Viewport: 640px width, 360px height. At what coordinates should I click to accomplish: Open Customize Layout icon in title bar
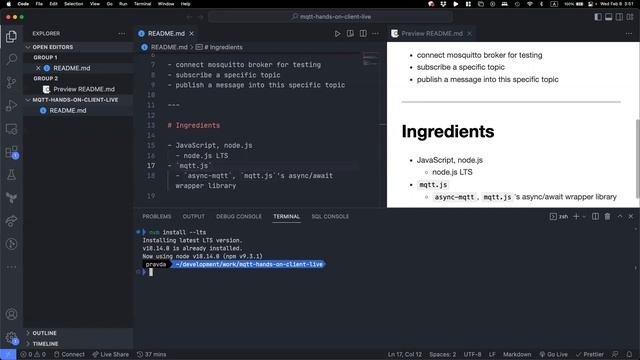pos(630,17)
